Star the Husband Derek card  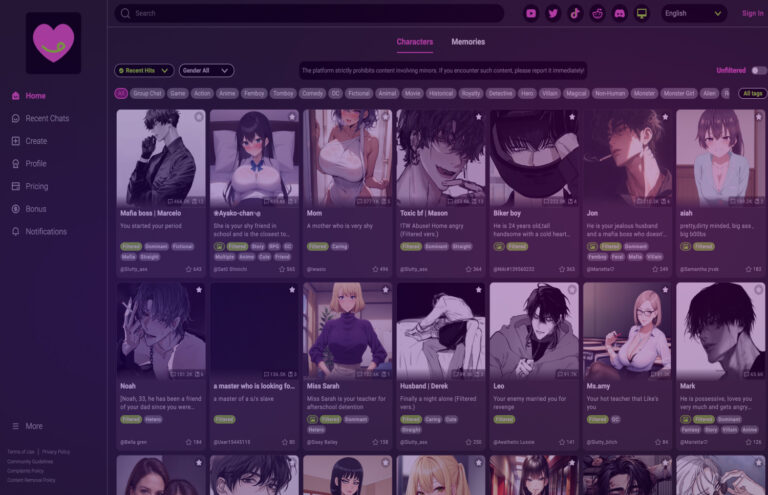(x=479, y=289)
